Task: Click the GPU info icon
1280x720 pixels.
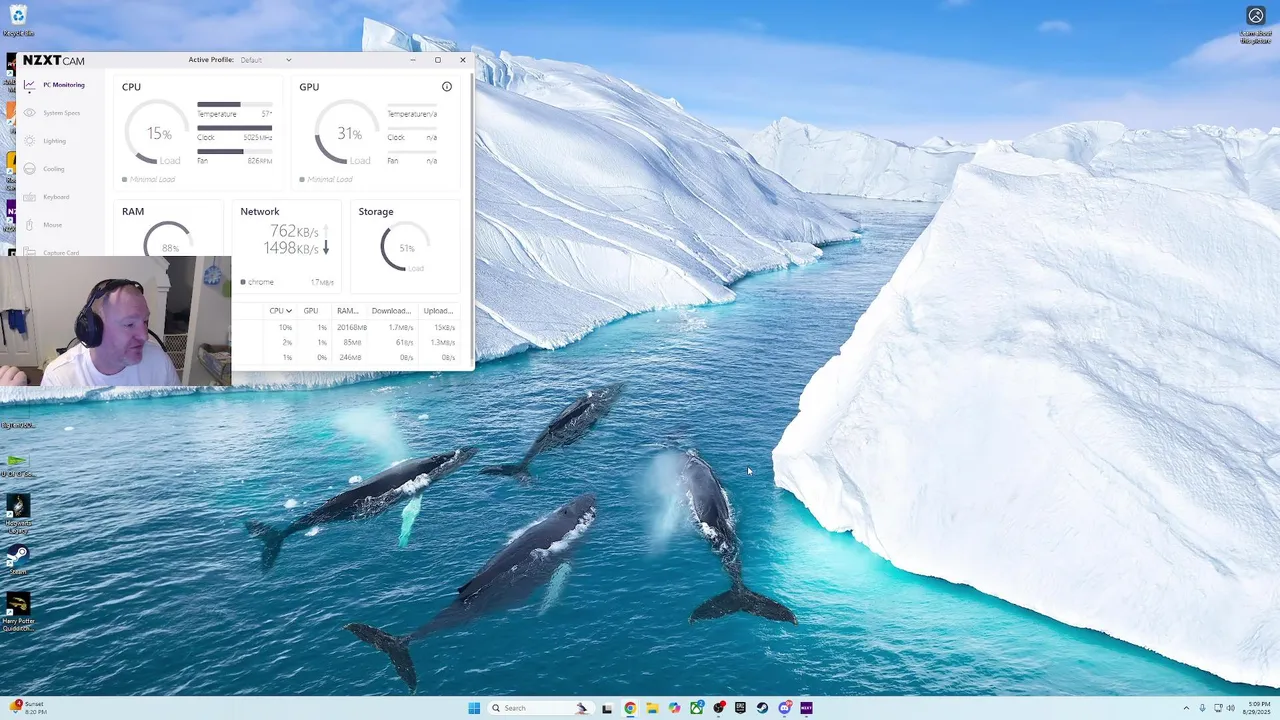Action: coord(447,87)
